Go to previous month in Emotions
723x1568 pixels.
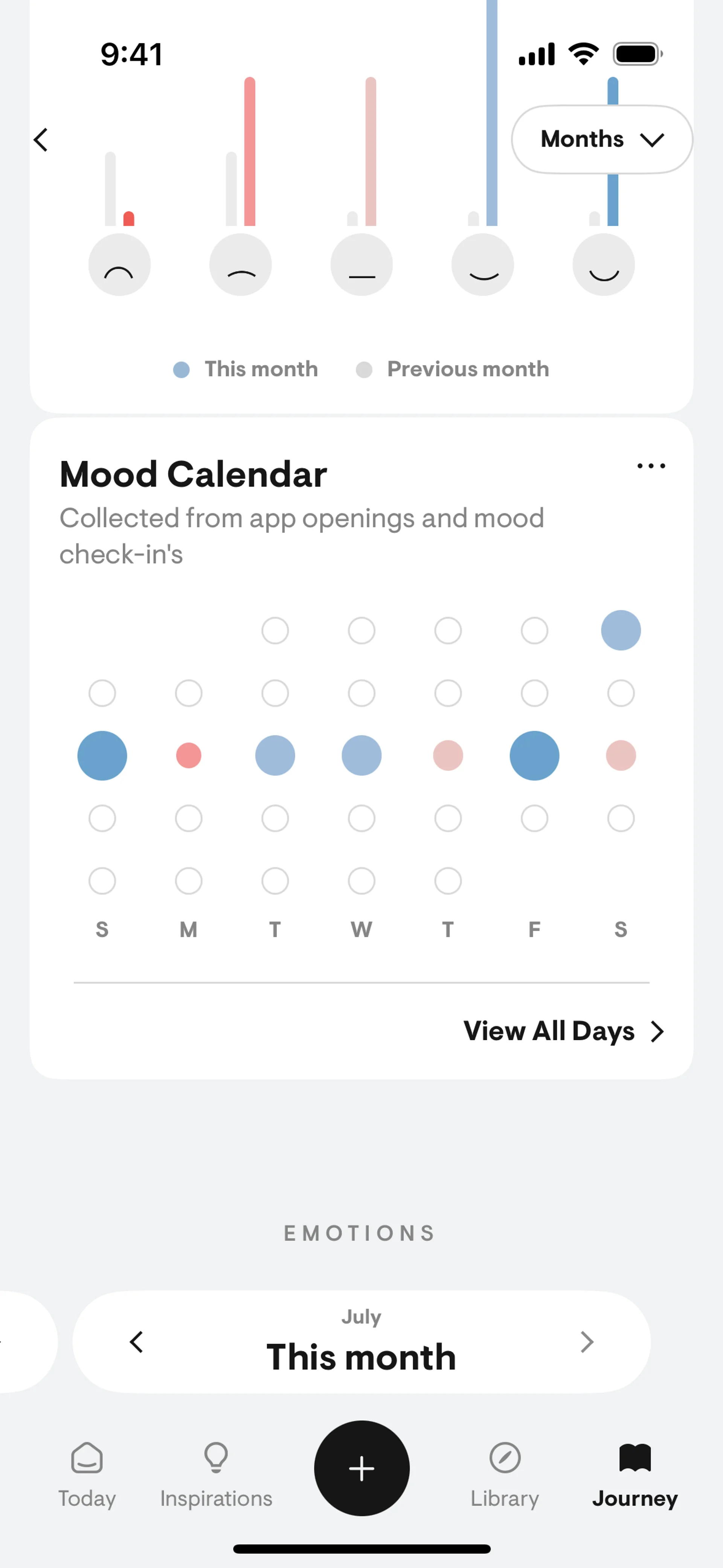tap(137, 1342)
